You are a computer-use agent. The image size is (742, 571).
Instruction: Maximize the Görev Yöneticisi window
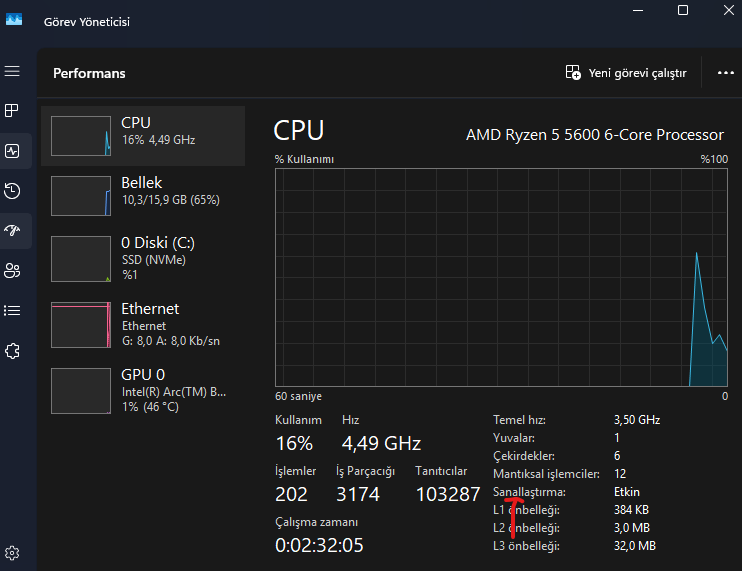[x=683, y=11]
